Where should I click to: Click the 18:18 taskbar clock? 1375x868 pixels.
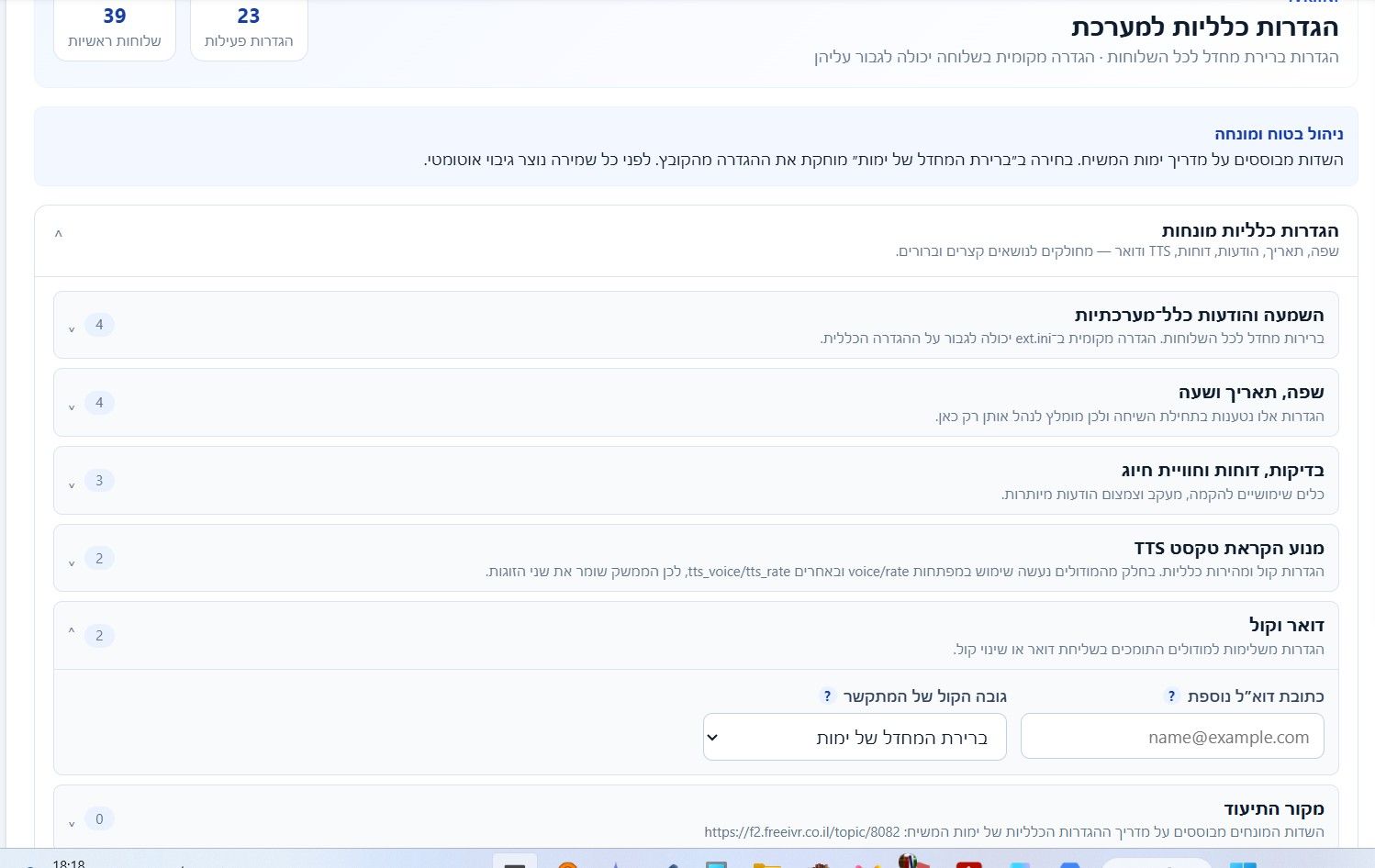(x=69, y=863)
